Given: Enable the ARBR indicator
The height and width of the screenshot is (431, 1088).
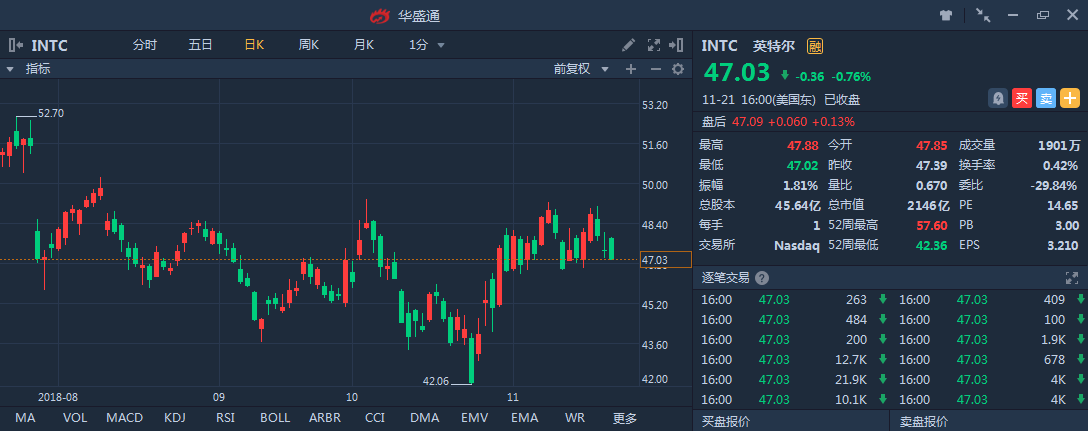Looking at the screenshot, I should (x=325, y=418).
